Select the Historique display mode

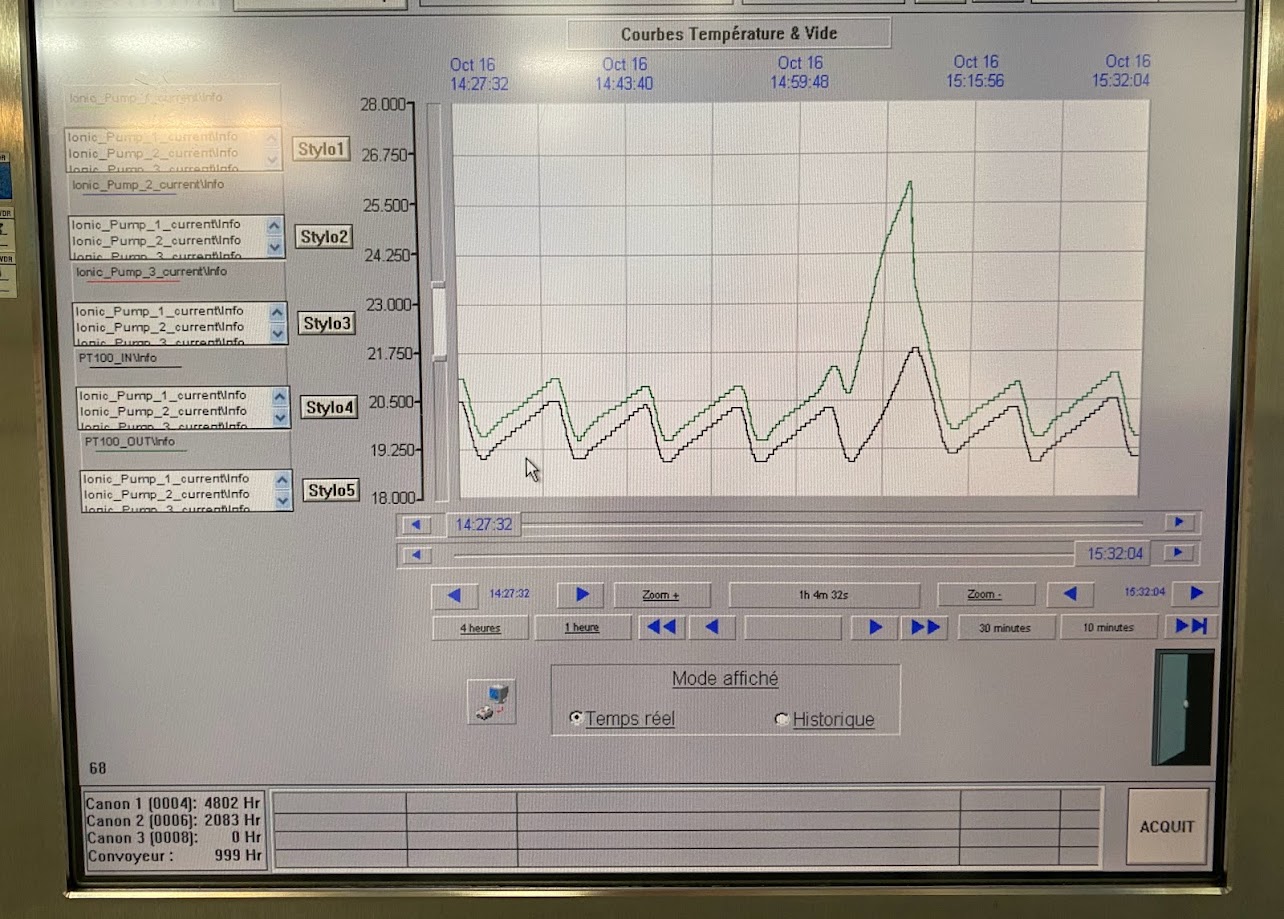click(x=782, y=719)
